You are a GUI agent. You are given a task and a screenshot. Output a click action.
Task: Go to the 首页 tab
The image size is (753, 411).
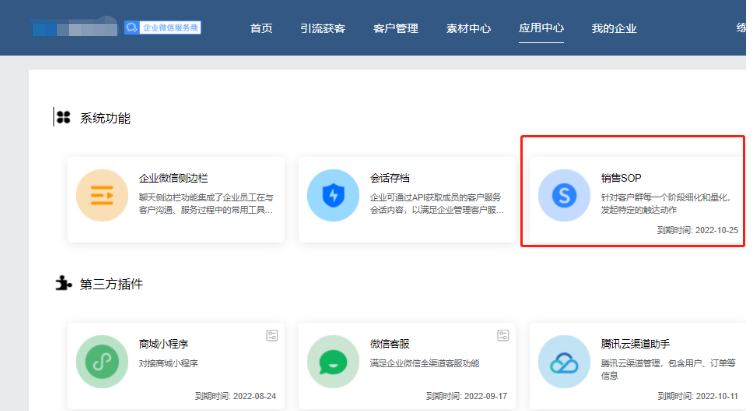261,28
